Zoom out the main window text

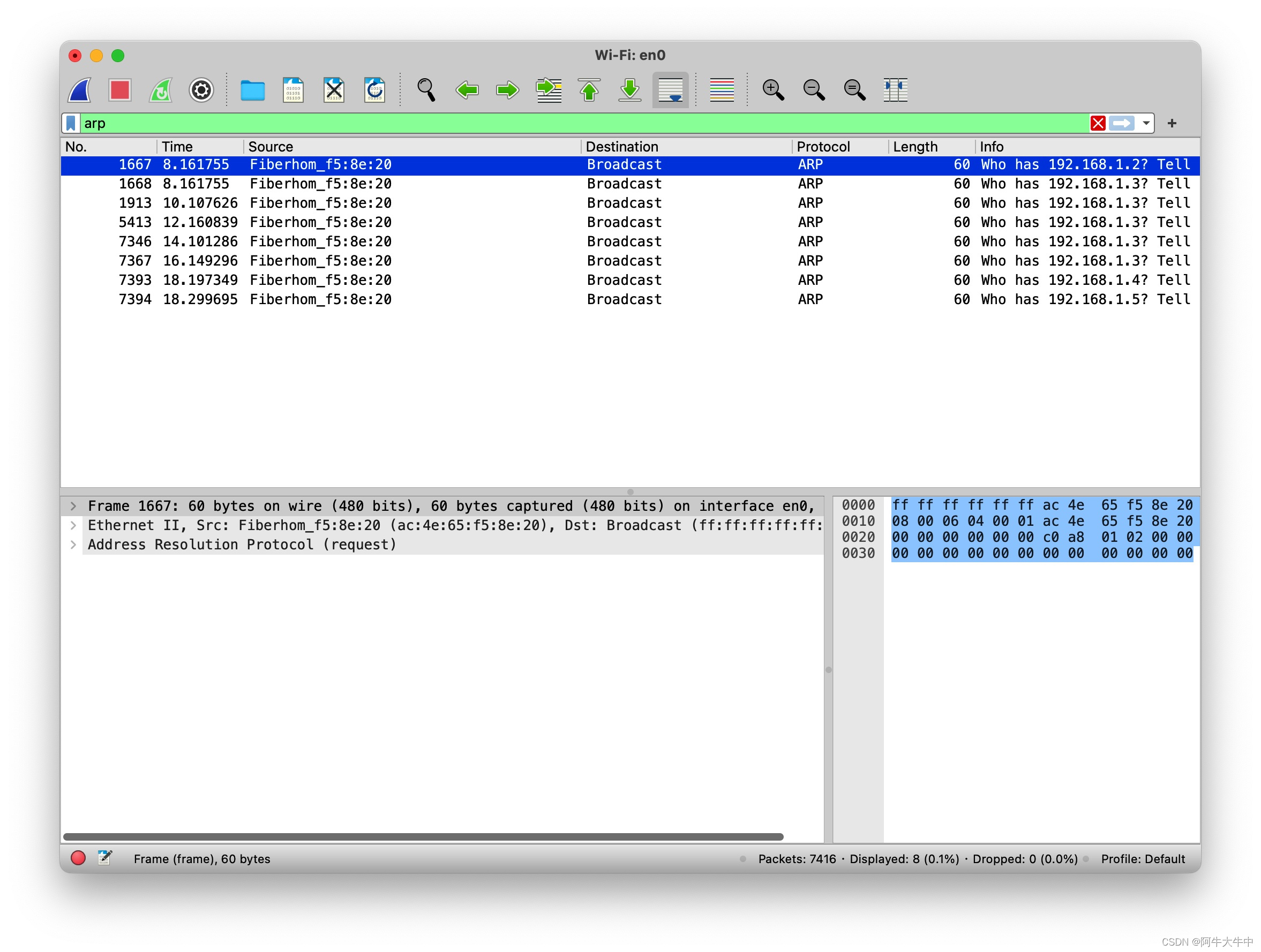(814, 90)
